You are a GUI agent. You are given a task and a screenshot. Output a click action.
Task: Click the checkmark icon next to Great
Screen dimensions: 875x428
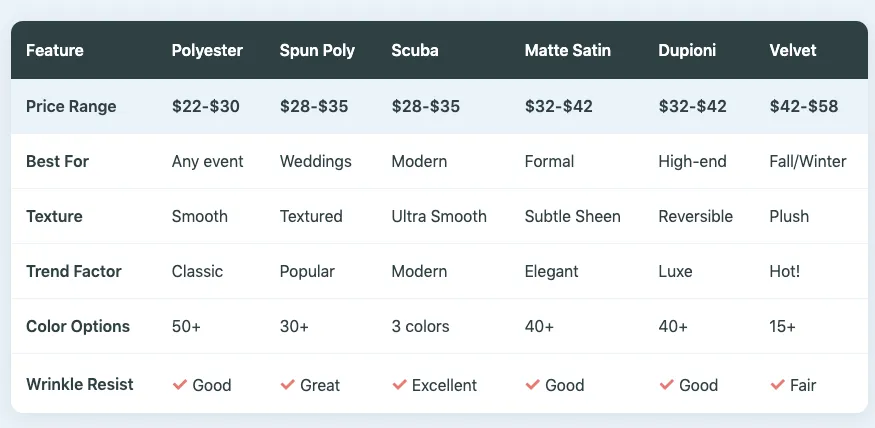288,385
